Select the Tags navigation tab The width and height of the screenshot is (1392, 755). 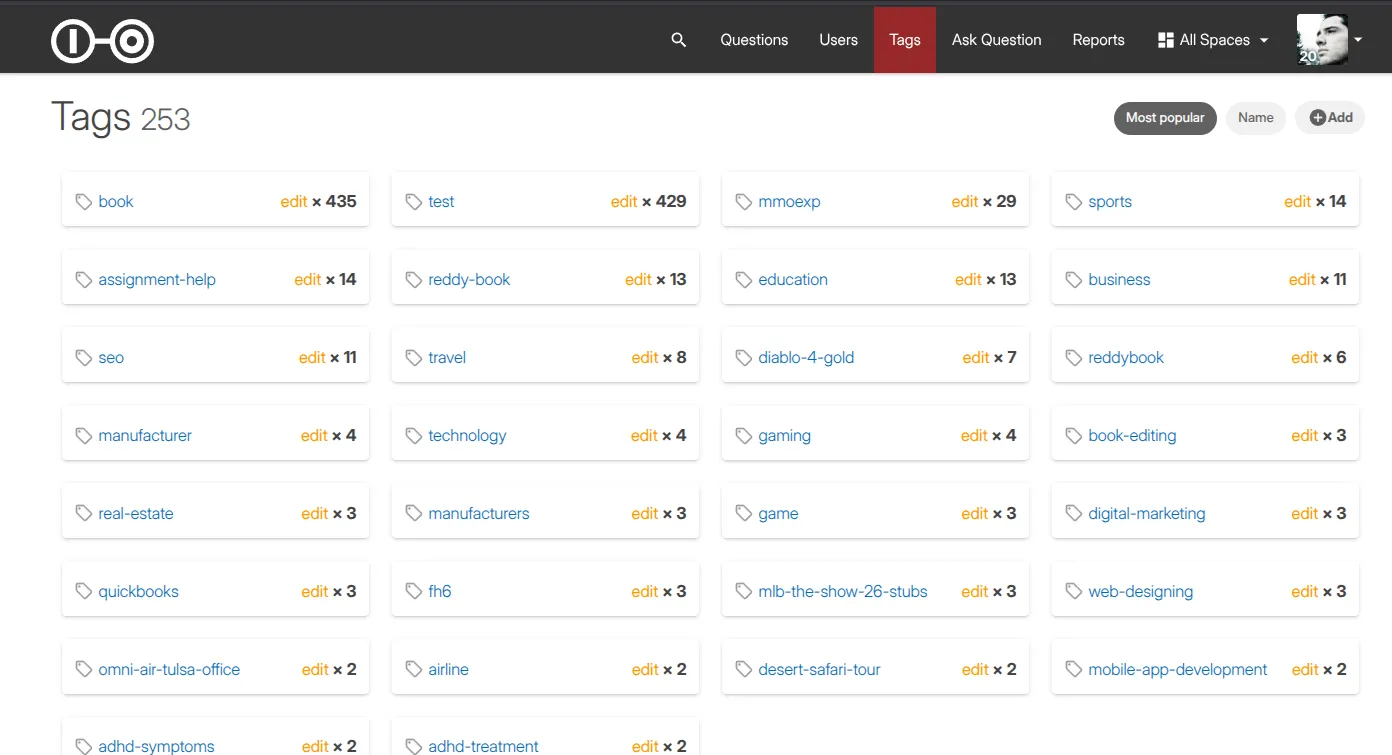pos(905,40)
